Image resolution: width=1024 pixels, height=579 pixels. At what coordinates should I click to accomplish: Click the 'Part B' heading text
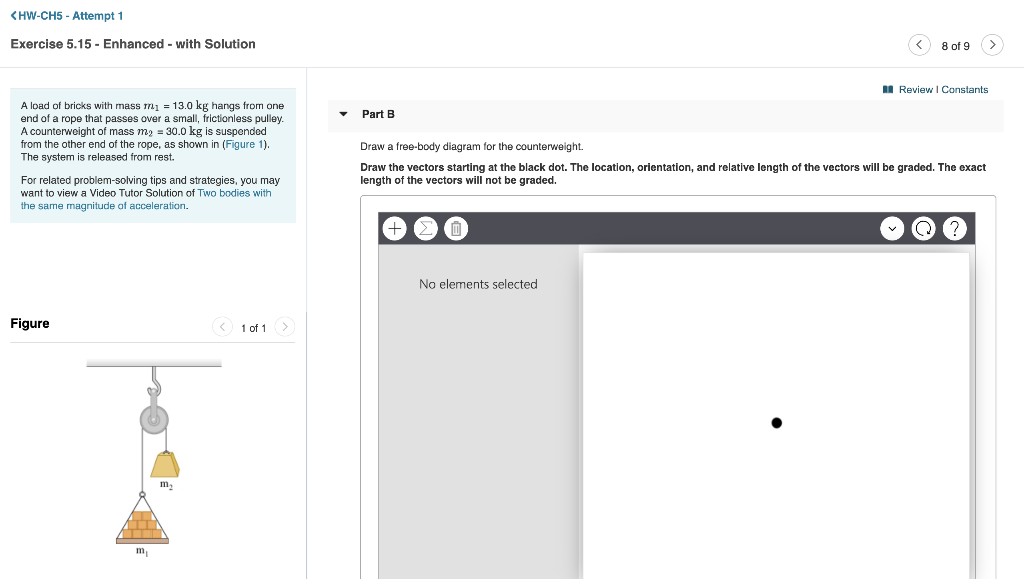pos(378,114)
